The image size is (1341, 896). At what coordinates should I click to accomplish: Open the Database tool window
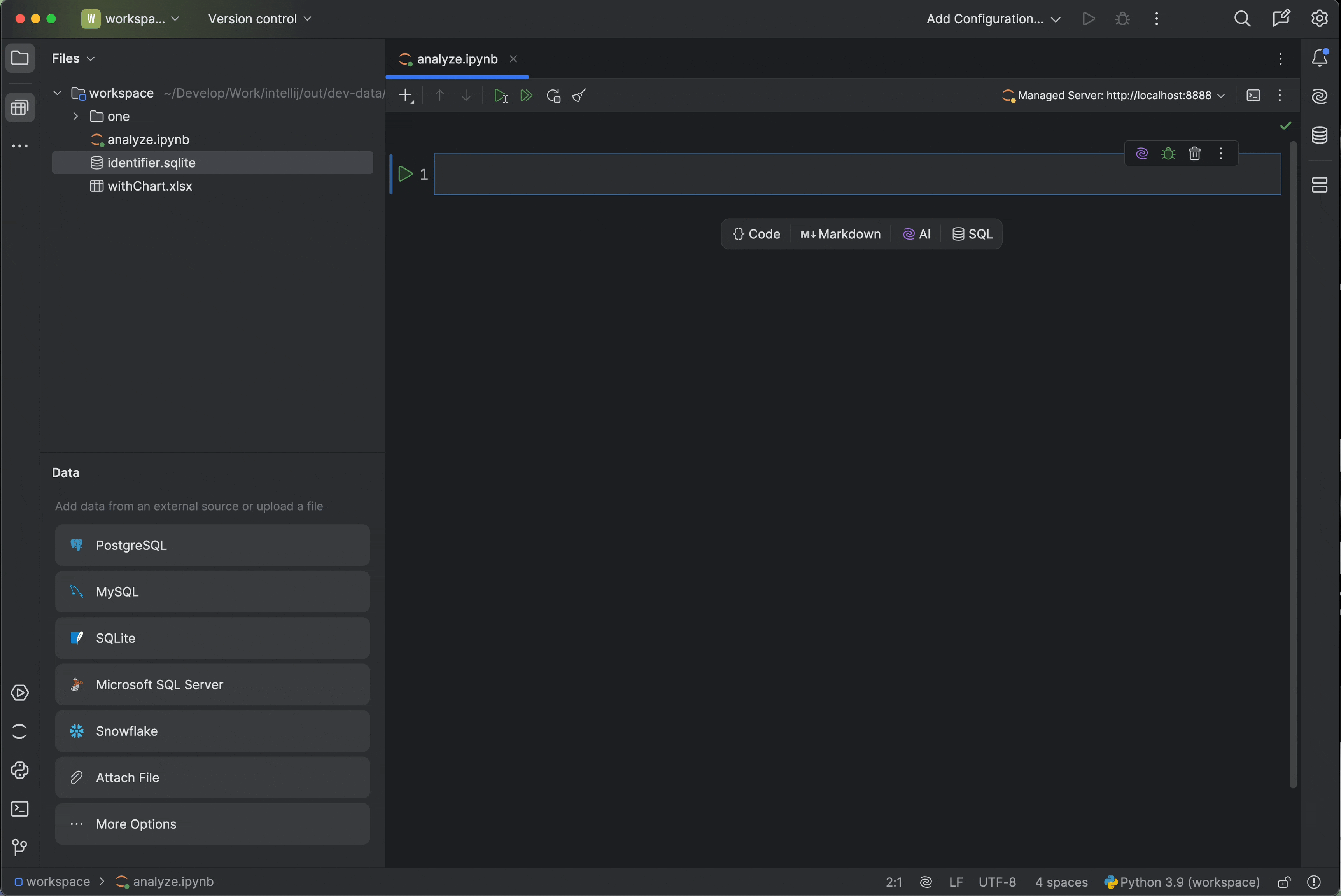coord(1320,135)
